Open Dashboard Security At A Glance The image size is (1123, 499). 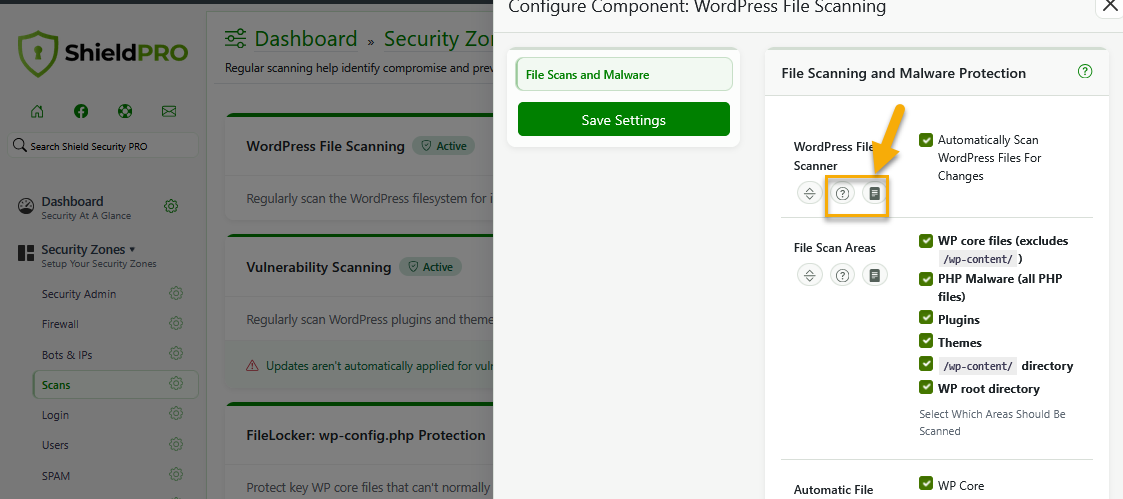pos(86,208)
